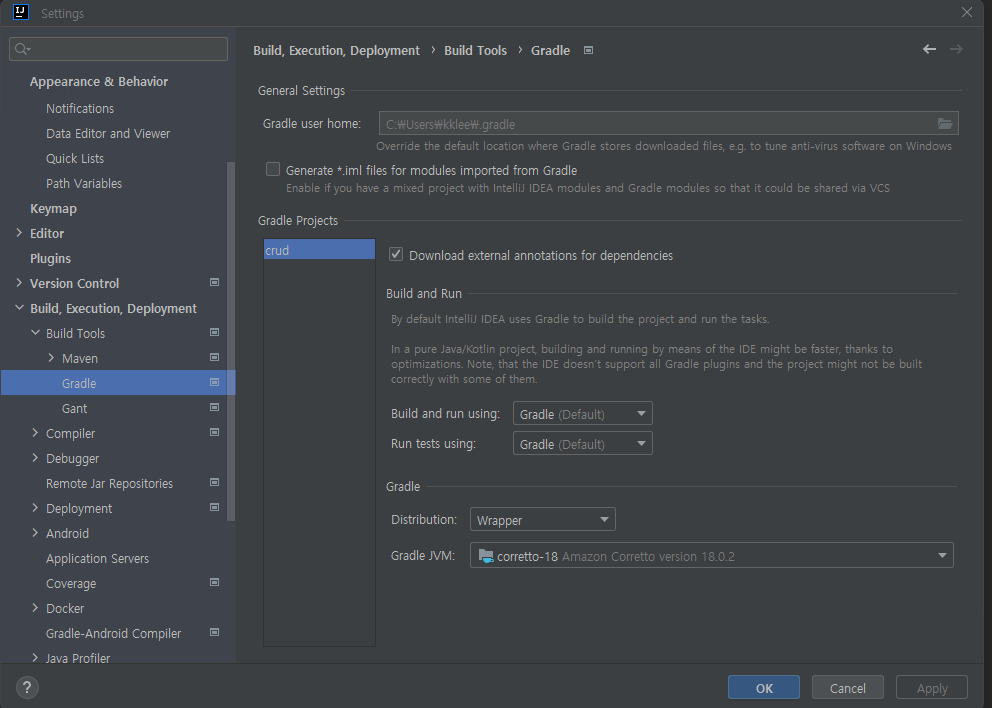Select Data Editor and Viewer page
The width and height of the screenshot is (992, 708).
click(x=108, y=134)
